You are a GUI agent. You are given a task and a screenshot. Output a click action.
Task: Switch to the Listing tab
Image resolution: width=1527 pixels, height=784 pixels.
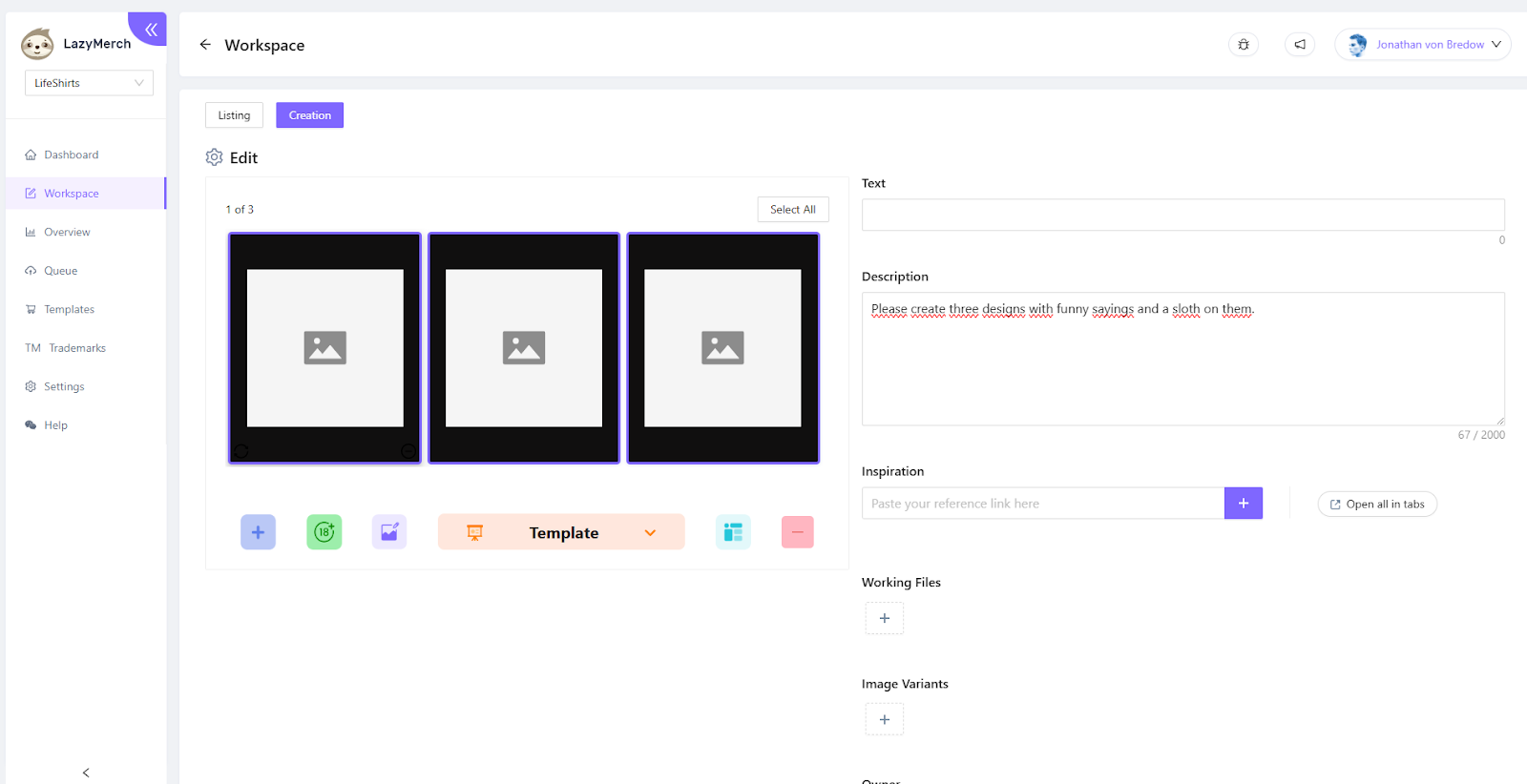(x=234, y=115)
